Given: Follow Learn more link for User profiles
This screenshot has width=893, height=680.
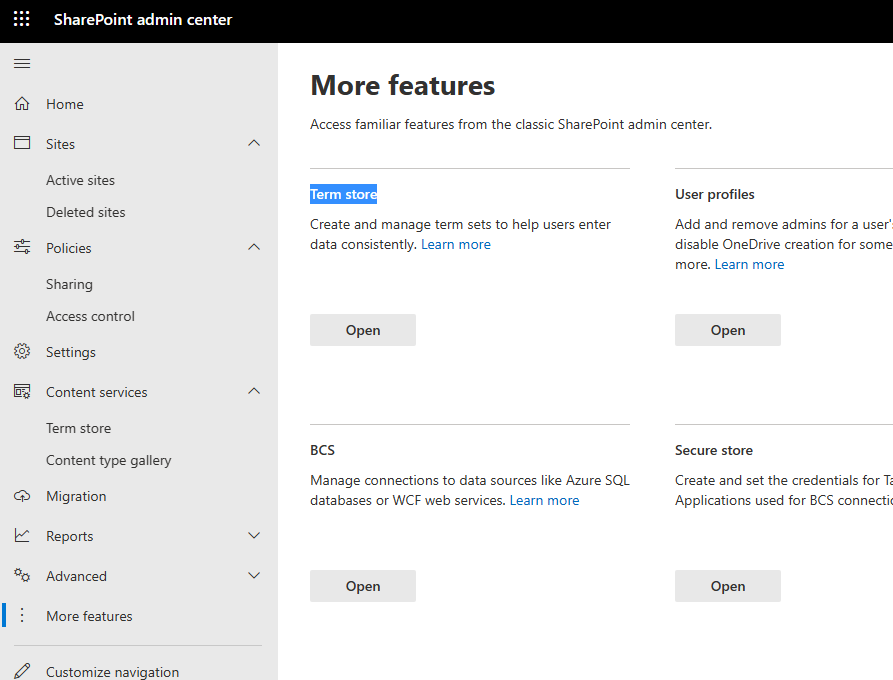Looking at the screenshot, I should tap(749, 264).
